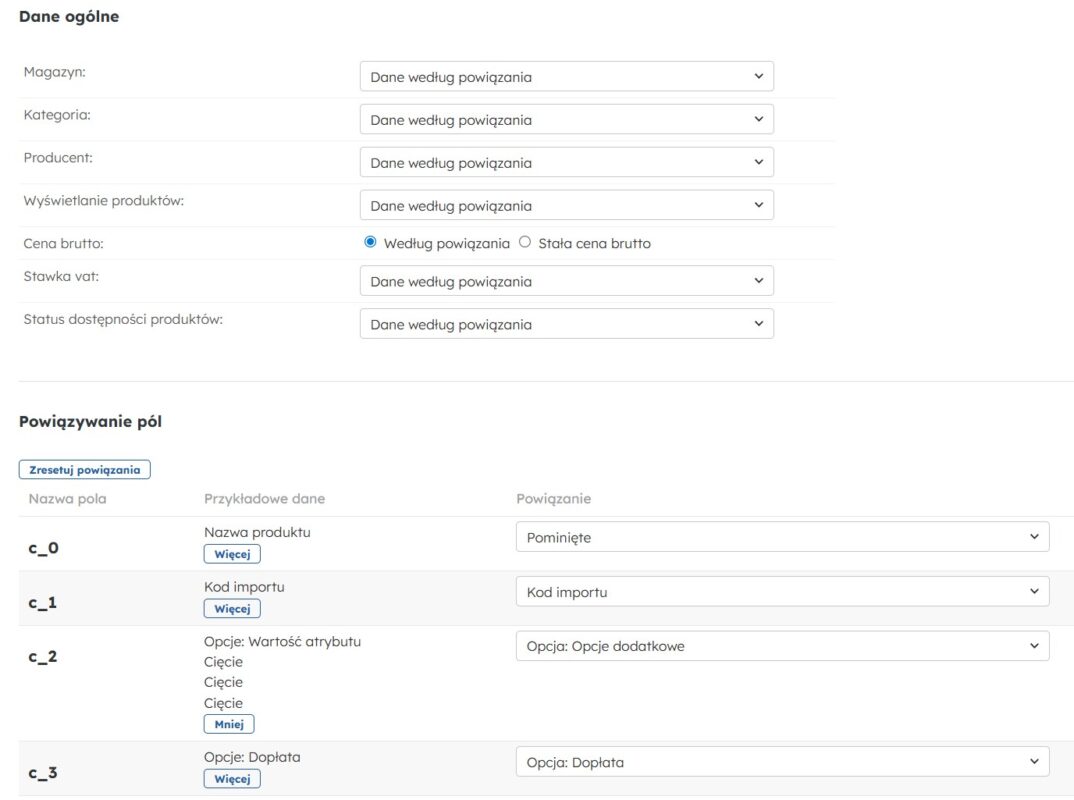Open Wyświetlanie produktów dropdown
1074x800 pixels.
(x=566, y=206)
